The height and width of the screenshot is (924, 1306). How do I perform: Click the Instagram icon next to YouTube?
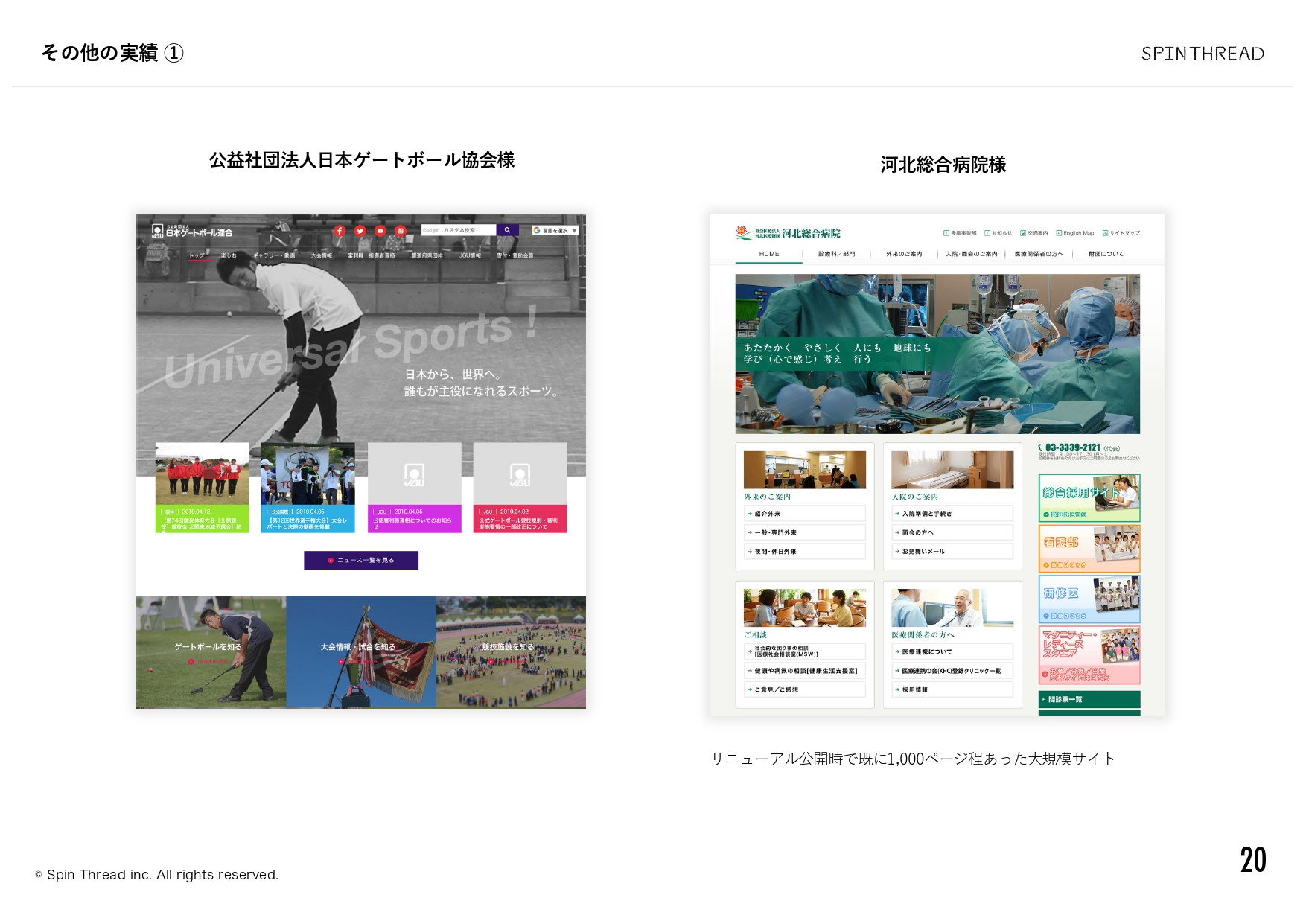click(x=401, y=231)
